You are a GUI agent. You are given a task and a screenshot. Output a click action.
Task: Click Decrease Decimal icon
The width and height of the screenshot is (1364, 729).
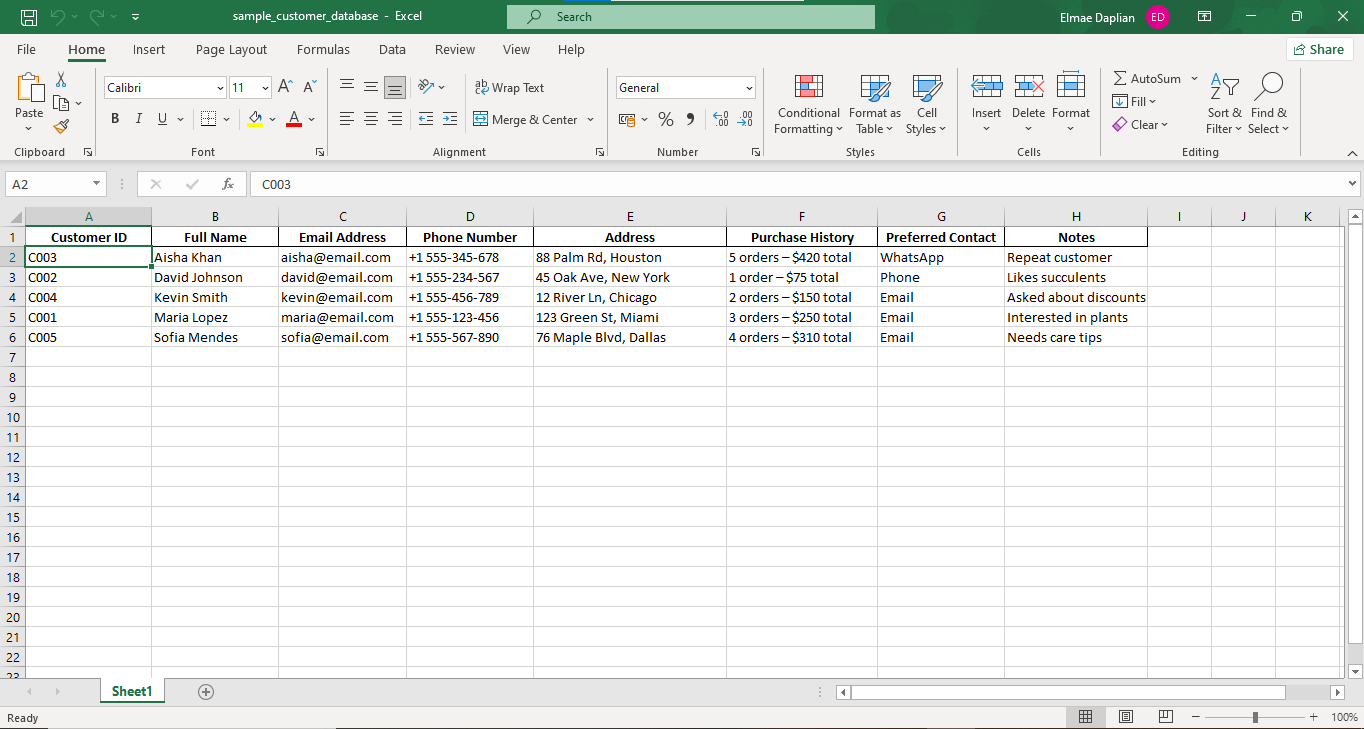tap(745, 119)
